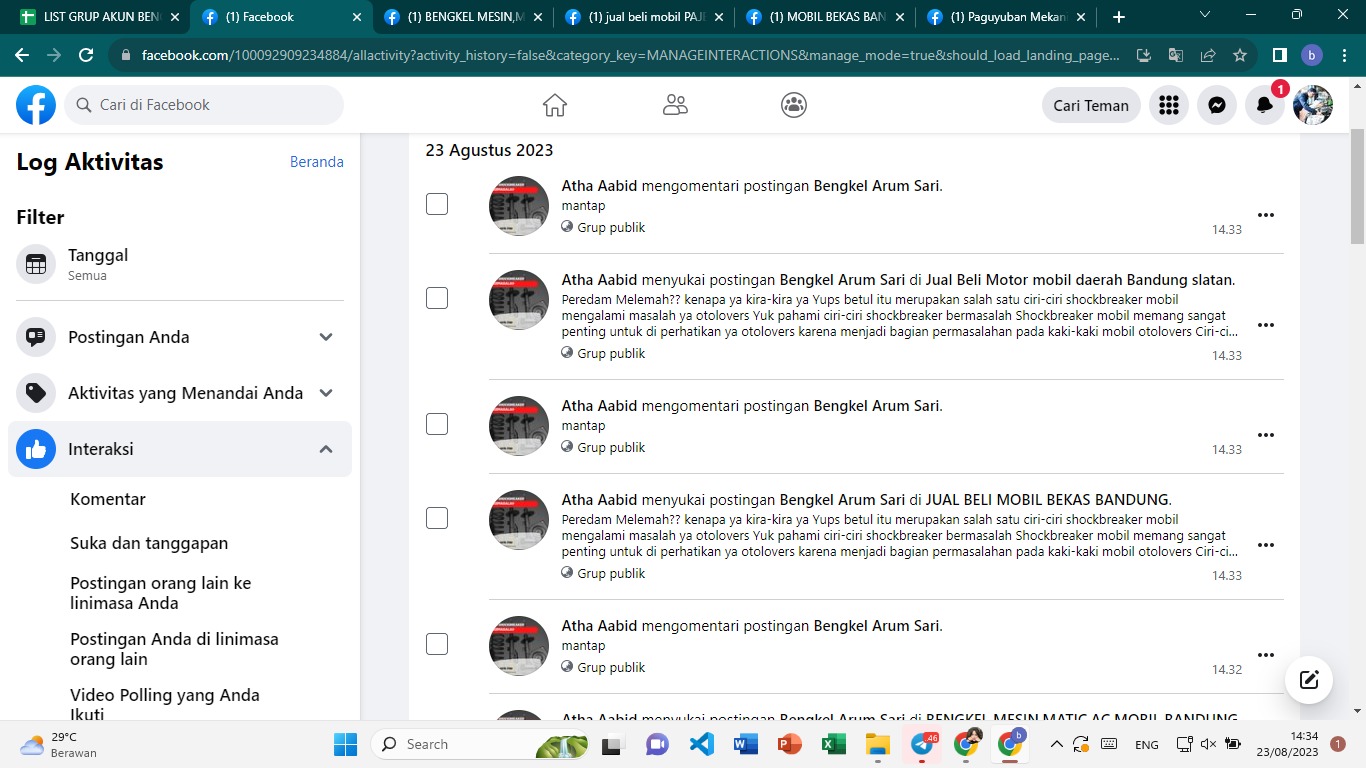Go to Home feed house icon
Screen dimensions: 1366x768
pyautogui.click(x=555, y=105)
